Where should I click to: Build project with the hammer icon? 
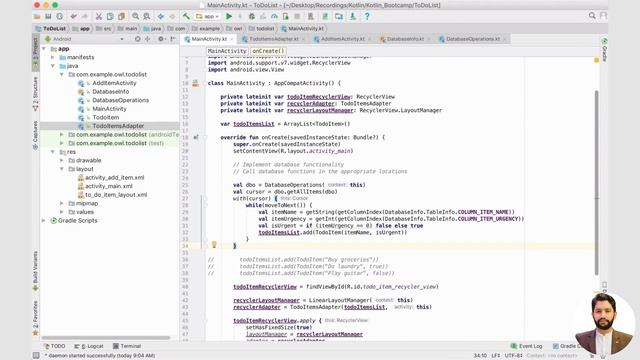click(x=186, y=16)
